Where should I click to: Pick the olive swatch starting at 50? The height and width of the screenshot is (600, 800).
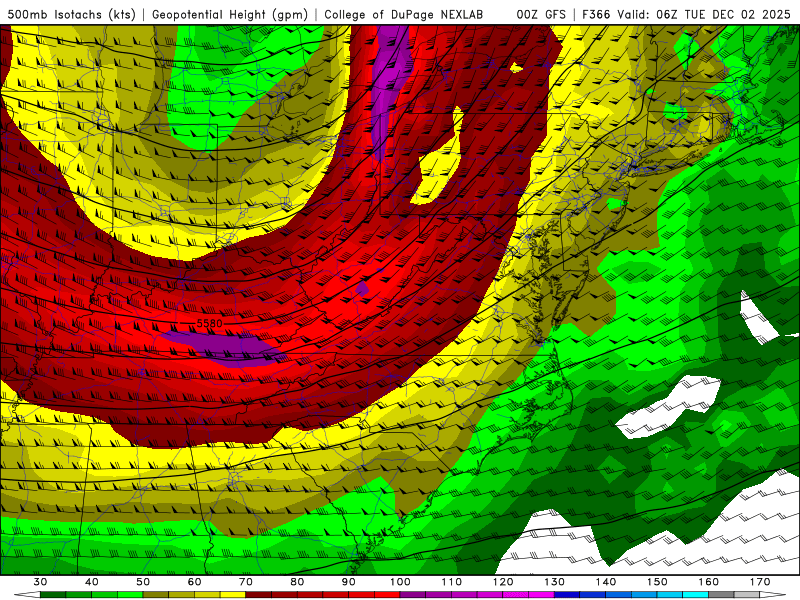pos(156,595)
